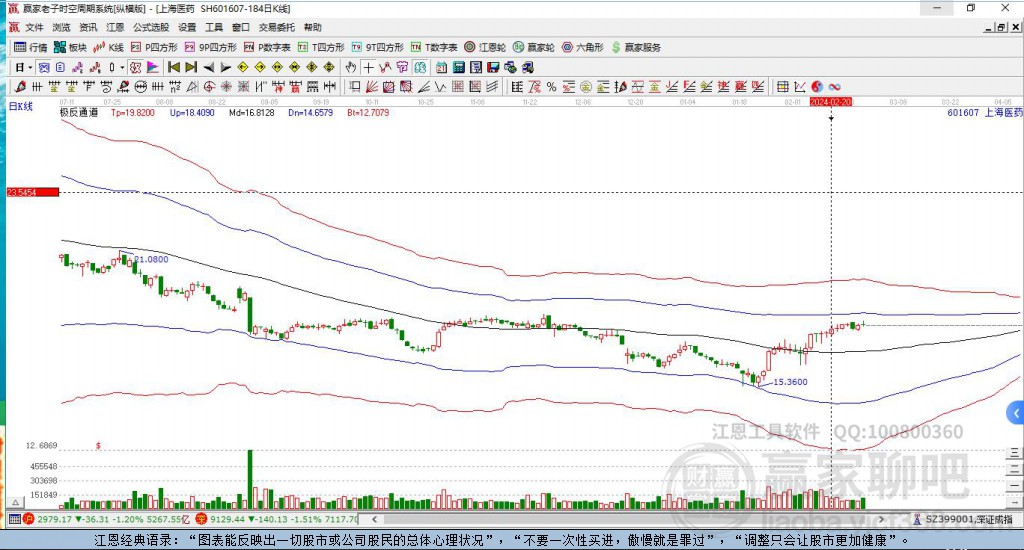
Task: Open the 文件 menu
Action: [x=34, y=27]
